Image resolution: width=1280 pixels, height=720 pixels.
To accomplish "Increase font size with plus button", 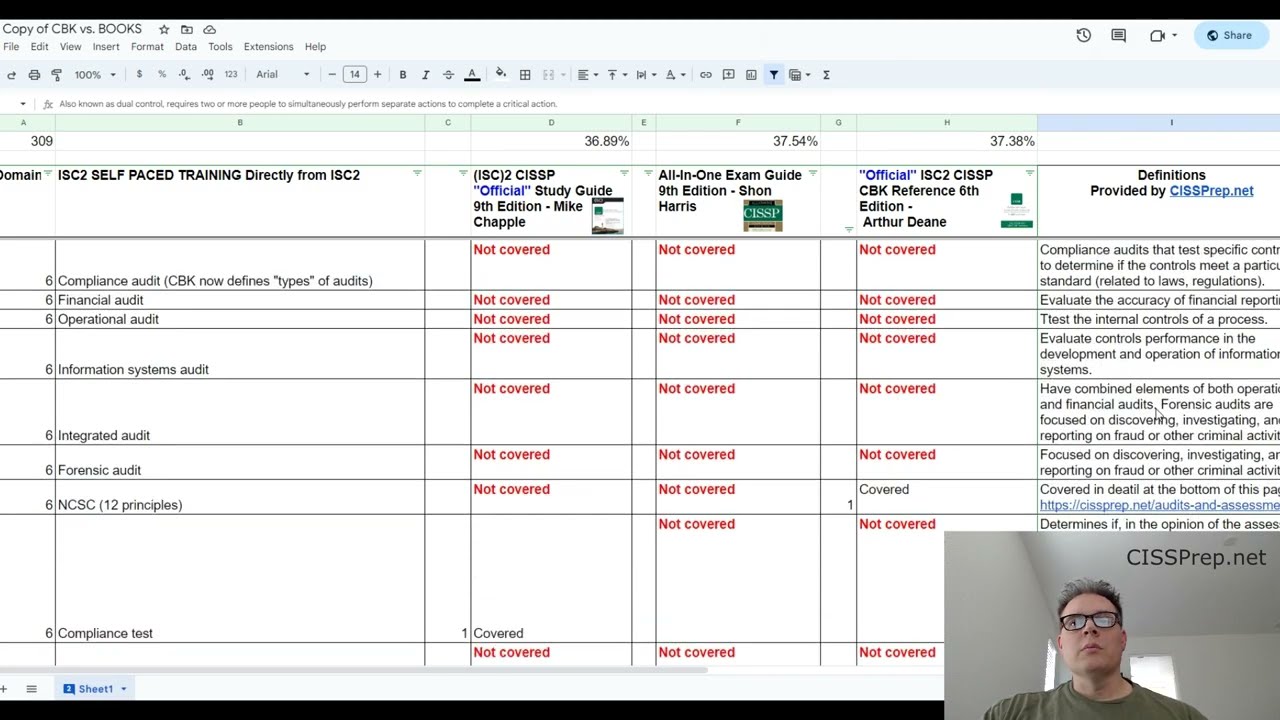I will [x=377, y=75].
